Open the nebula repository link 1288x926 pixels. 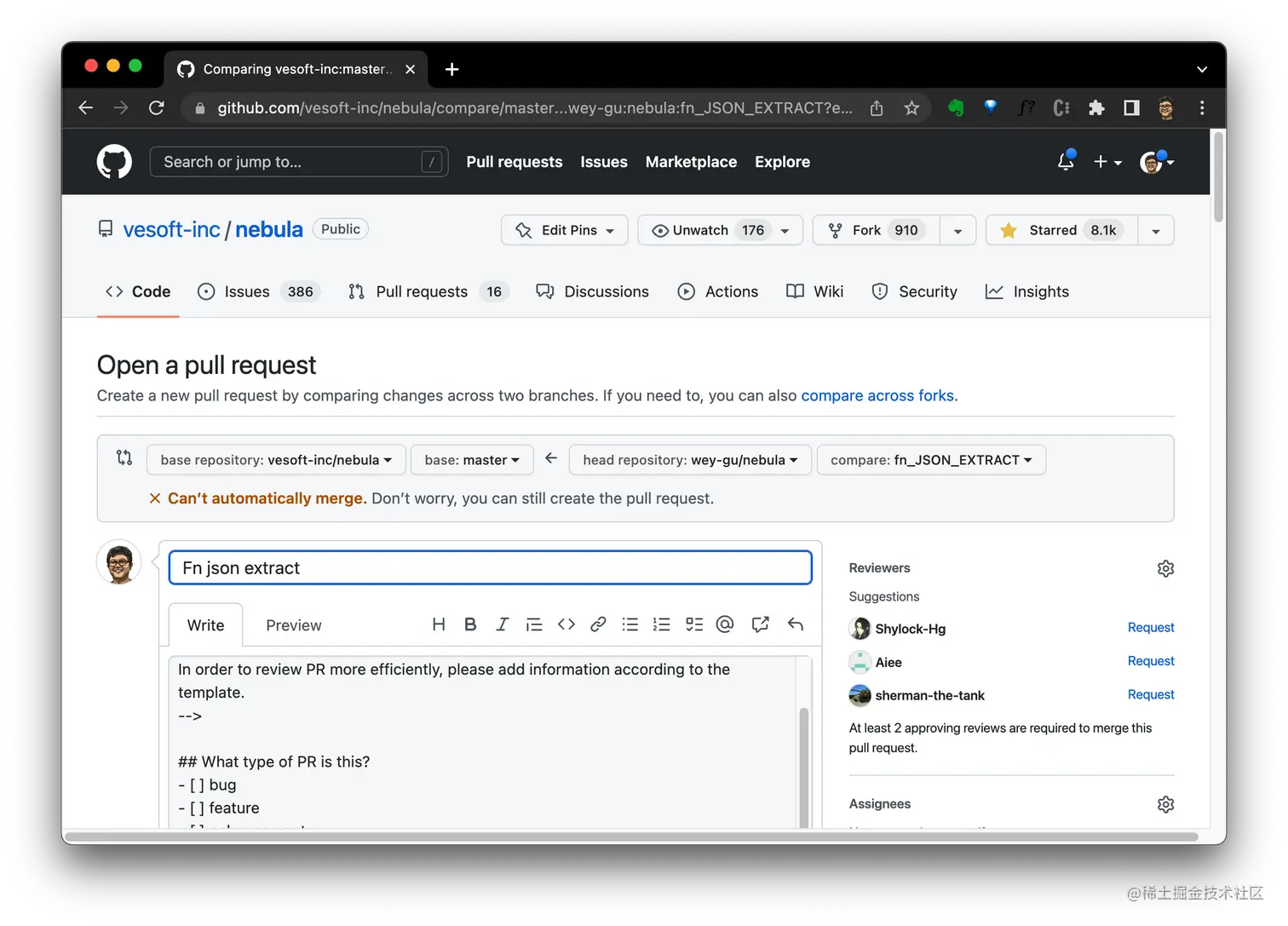coord(269,230)
